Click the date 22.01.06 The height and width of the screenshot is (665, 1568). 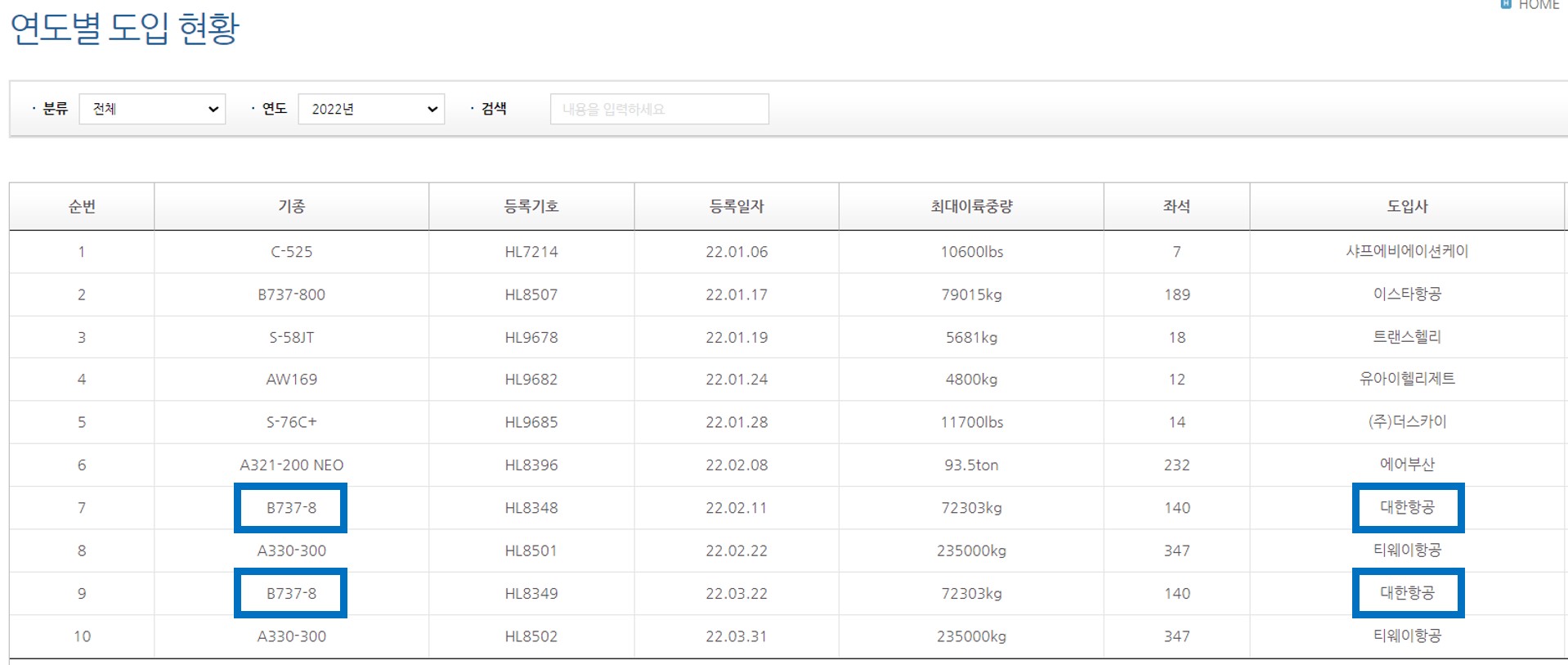(x=737, y=252)
